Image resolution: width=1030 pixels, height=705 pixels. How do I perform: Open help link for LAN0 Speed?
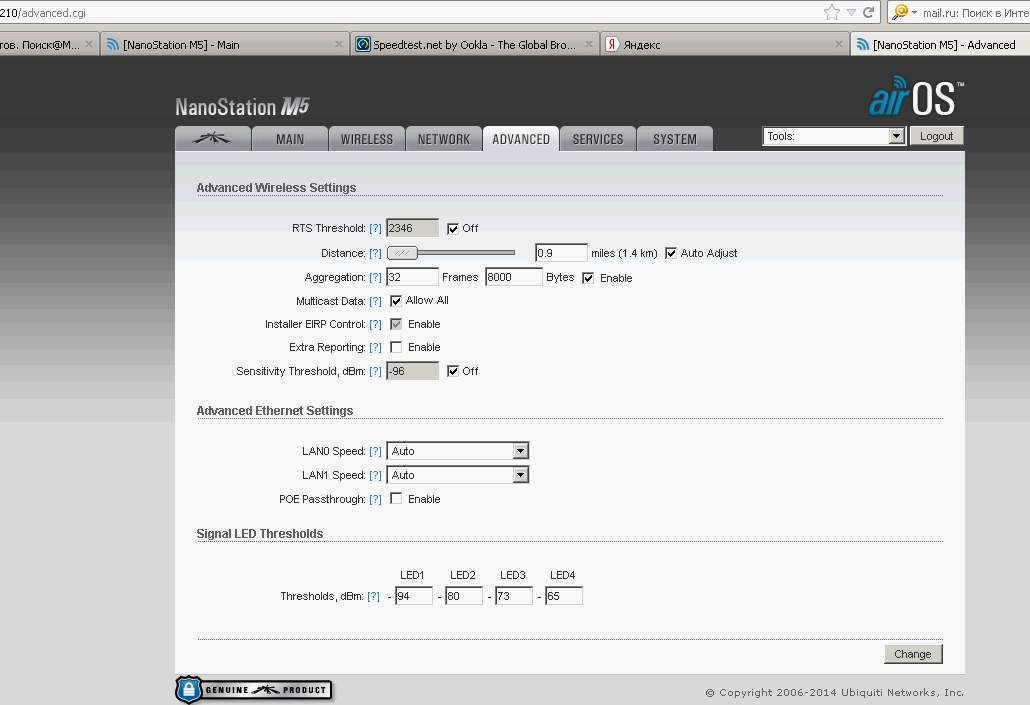point(375,451)
